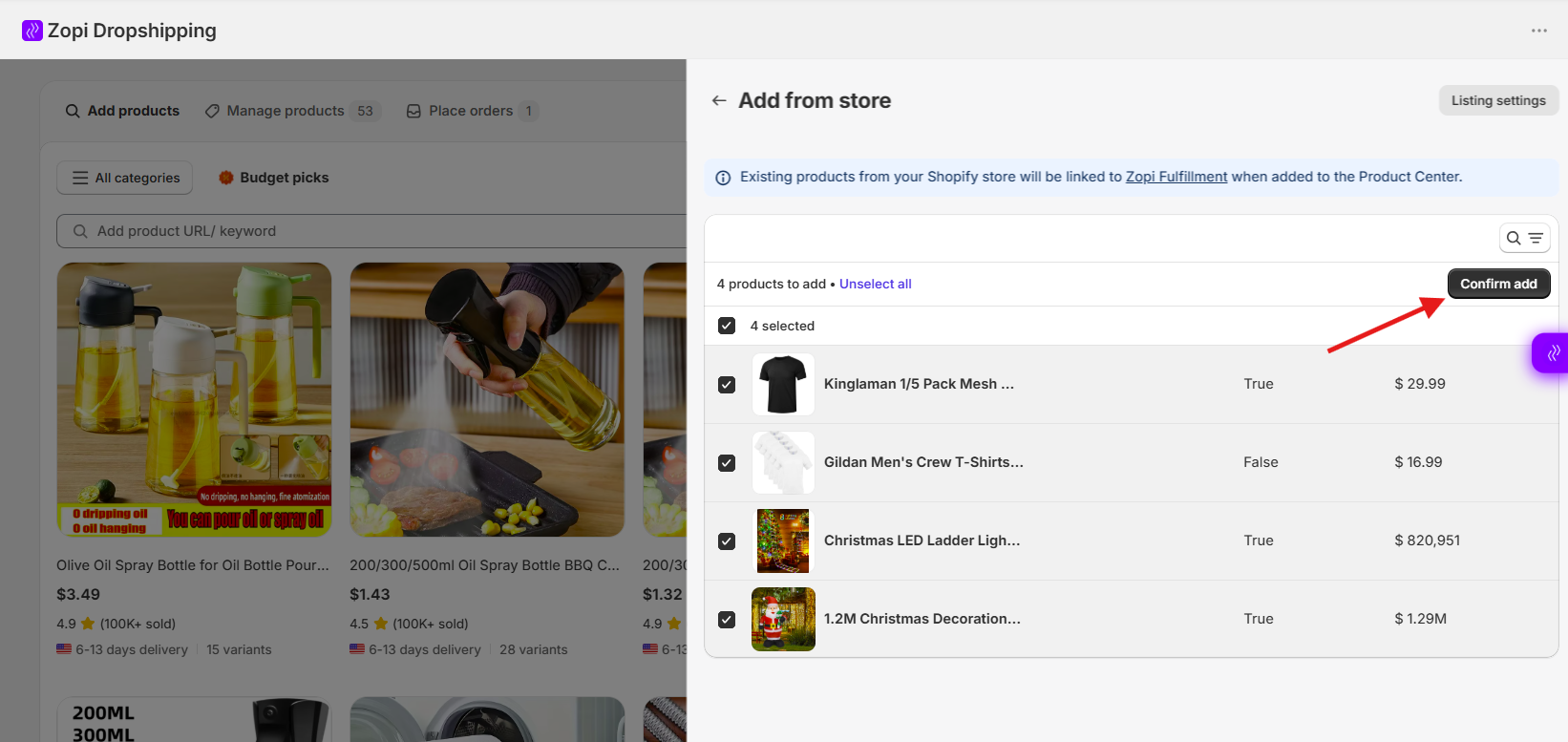
Task: Click the Confirm add button
Action: pyautogui.click(x=1498, y=284)
